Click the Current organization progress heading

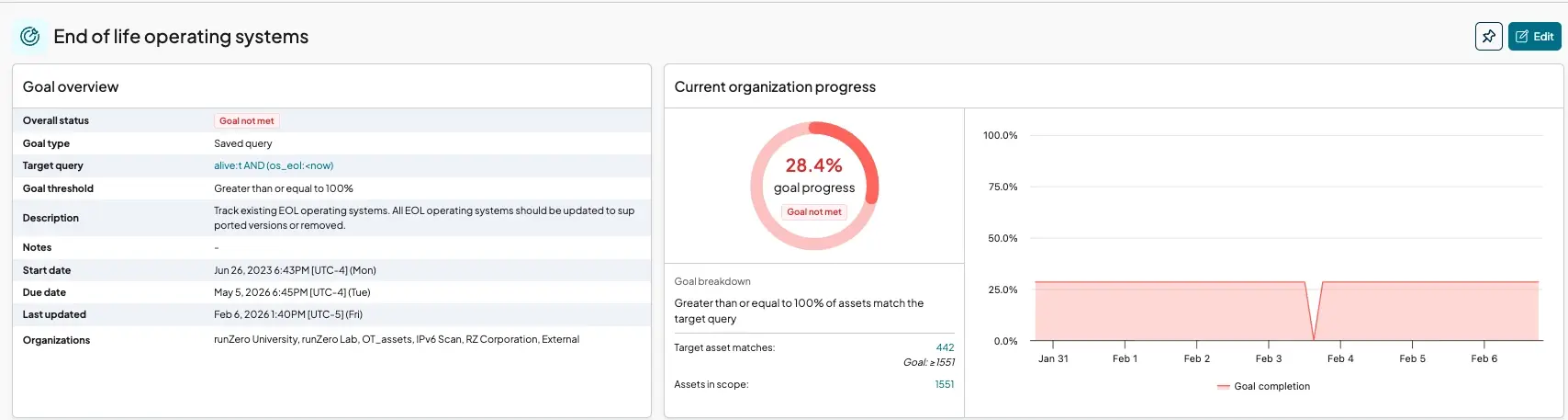click(775, 87)
